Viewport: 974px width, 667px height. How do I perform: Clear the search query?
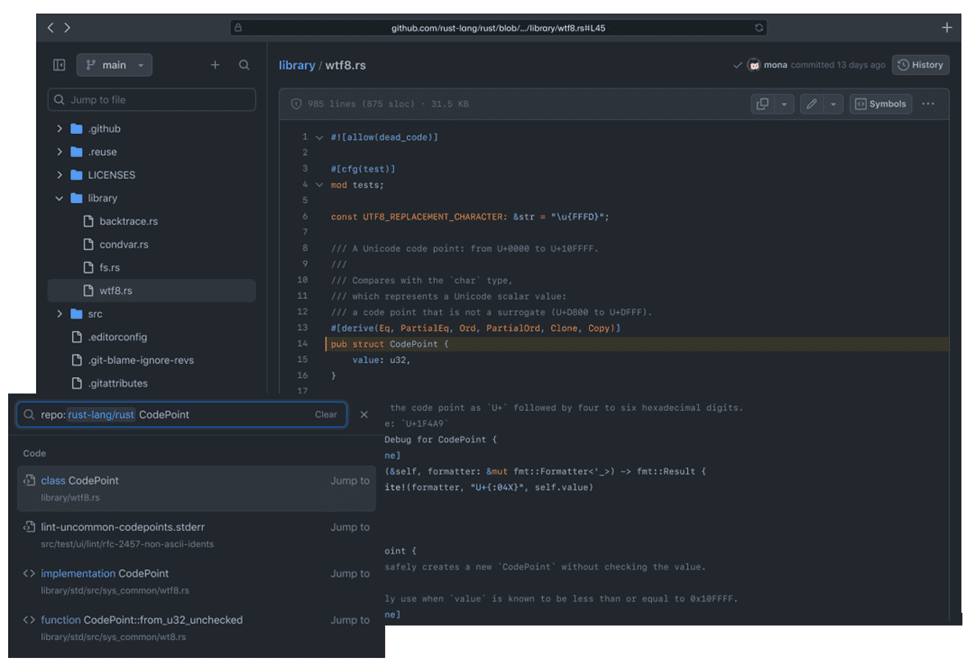(326, 414)
